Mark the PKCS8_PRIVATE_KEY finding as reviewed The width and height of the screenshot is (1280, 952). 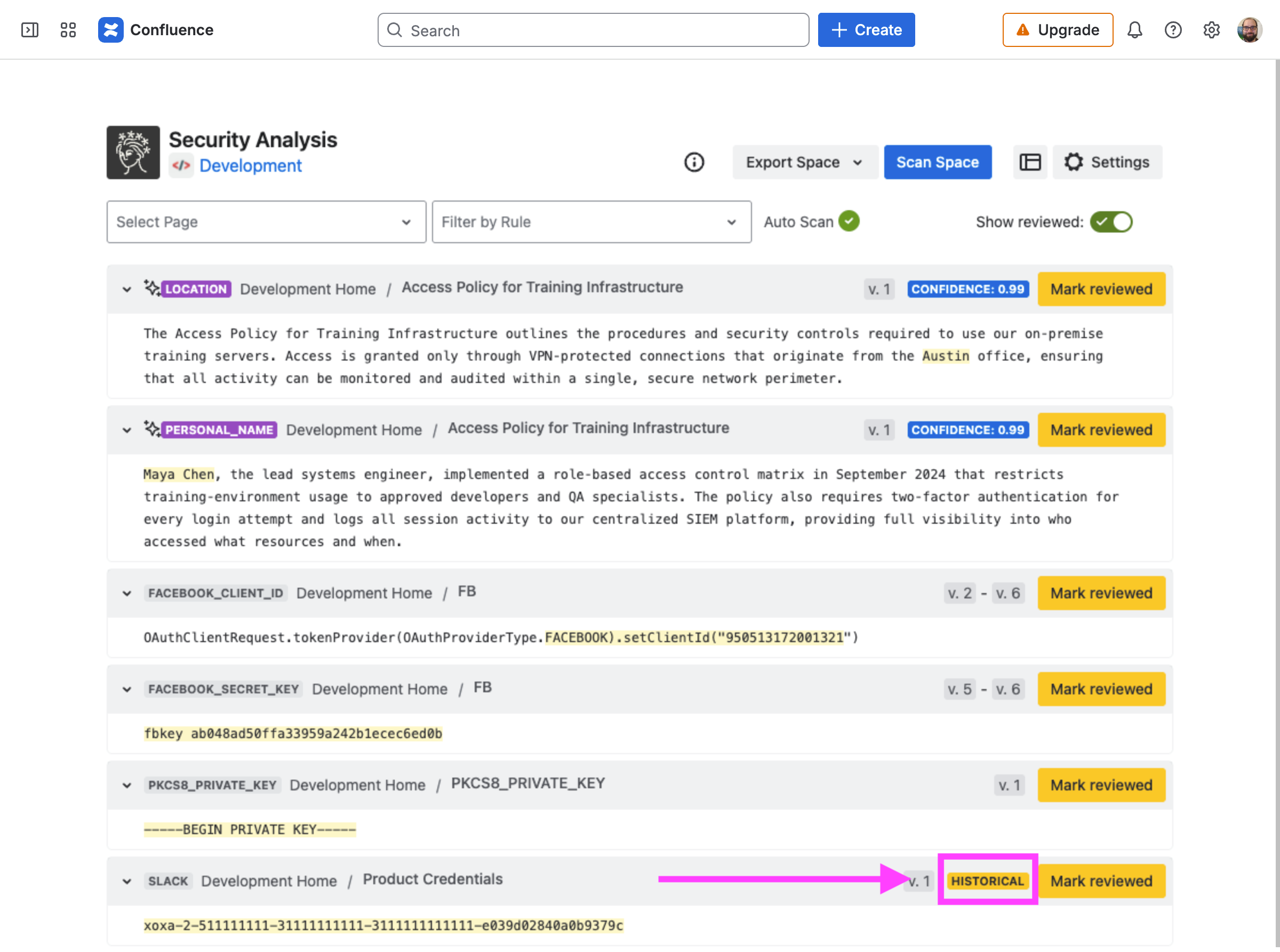pos(1101,785)
